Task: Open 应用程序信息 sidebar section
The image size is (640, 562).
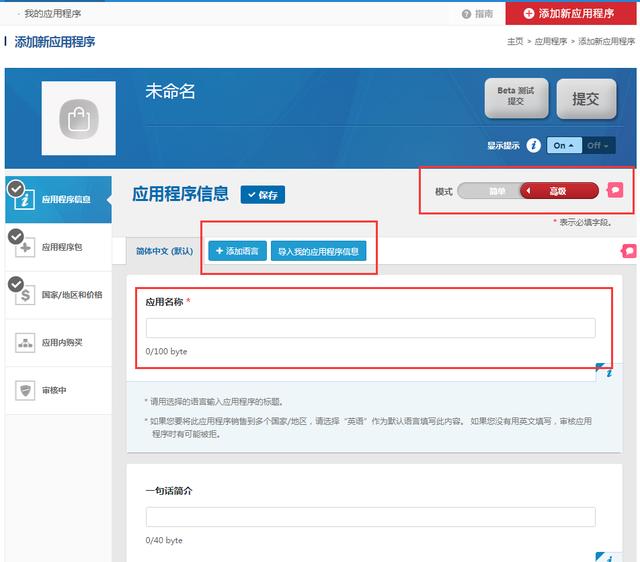Action: (x=58, y=199)
